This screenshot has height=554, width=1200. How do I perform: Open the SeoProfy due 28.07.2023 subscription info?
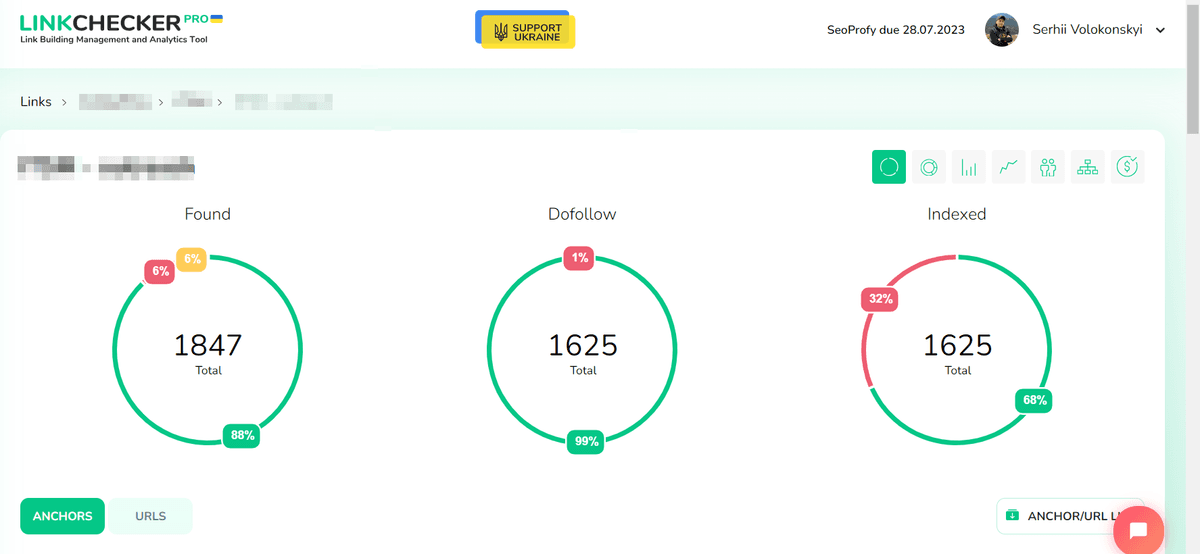coord(896,30)
